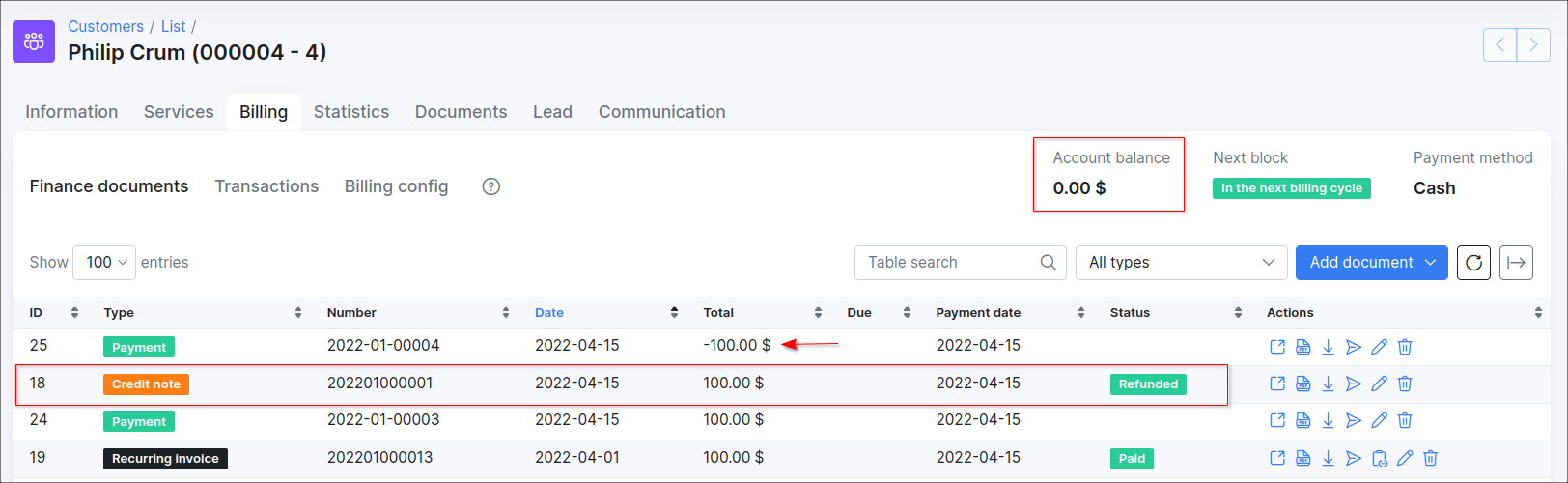
Task: Sort table by Date column
Action: click(549, 312)
